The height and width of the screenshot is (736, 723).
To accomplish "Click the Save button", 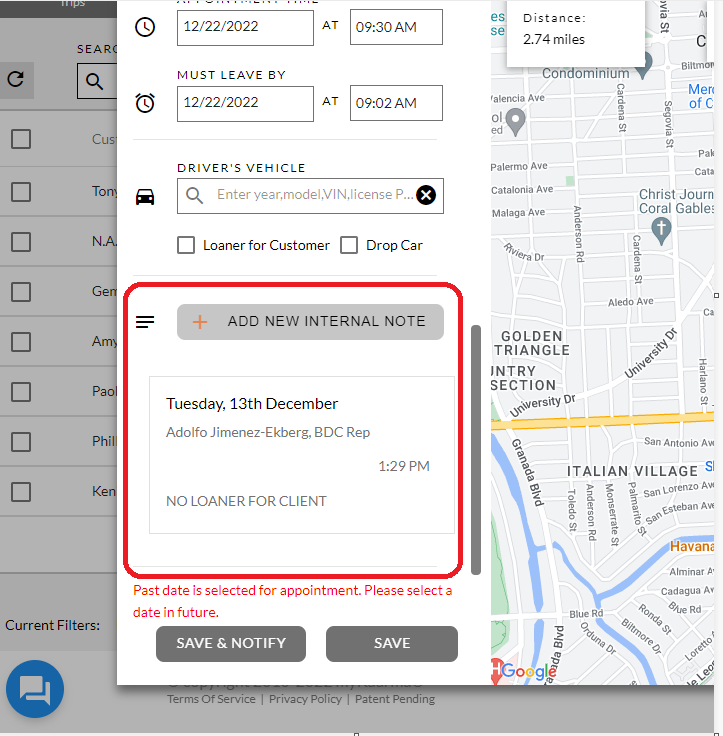I will click(x=392, y=644).
